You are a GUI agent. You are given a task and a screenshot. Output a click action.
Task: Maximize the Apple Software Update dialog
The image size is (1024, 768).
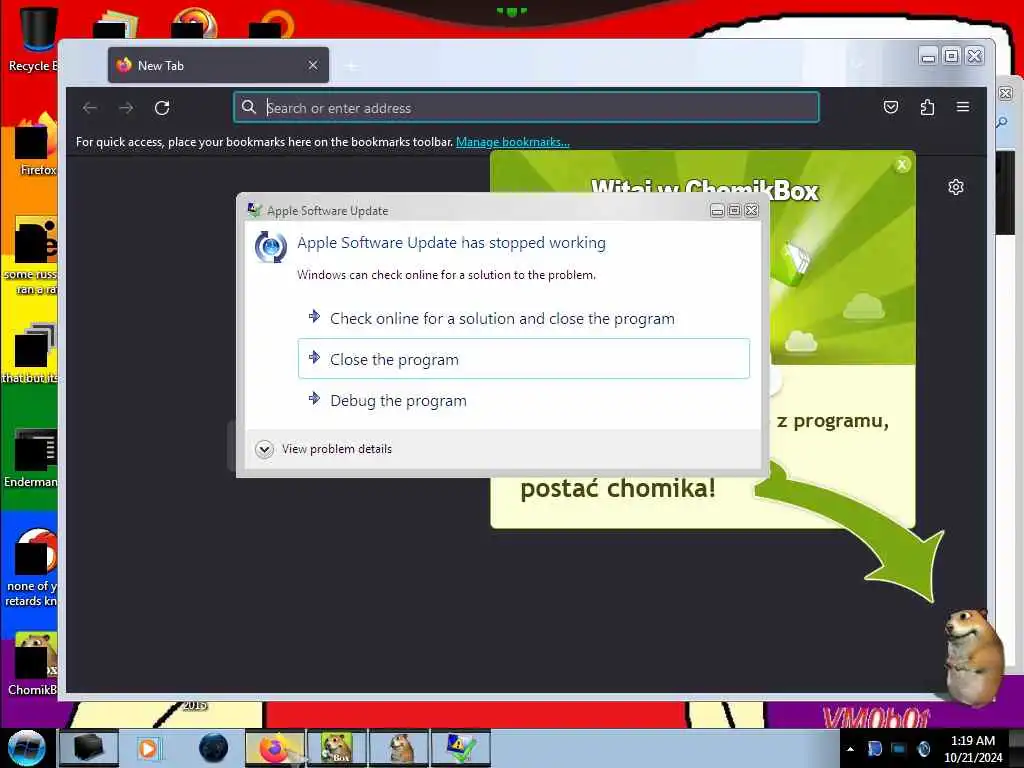coord(734,210)
